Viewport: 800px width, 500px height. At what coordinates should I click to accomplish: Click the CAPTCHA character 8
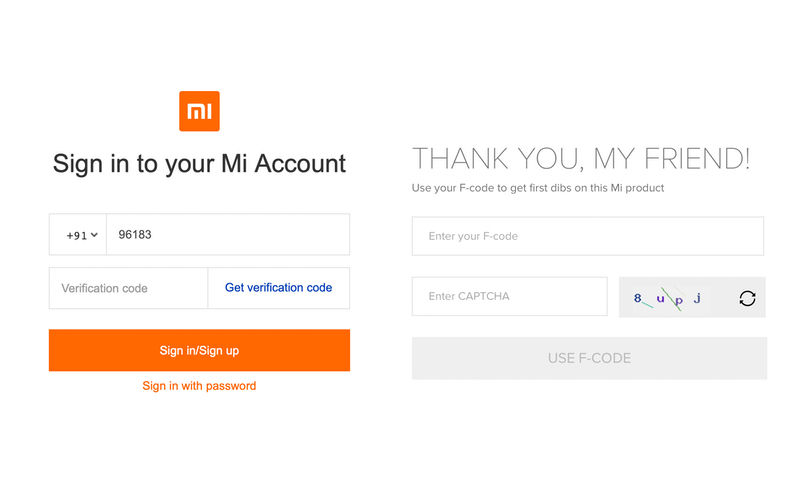point(638,298)
